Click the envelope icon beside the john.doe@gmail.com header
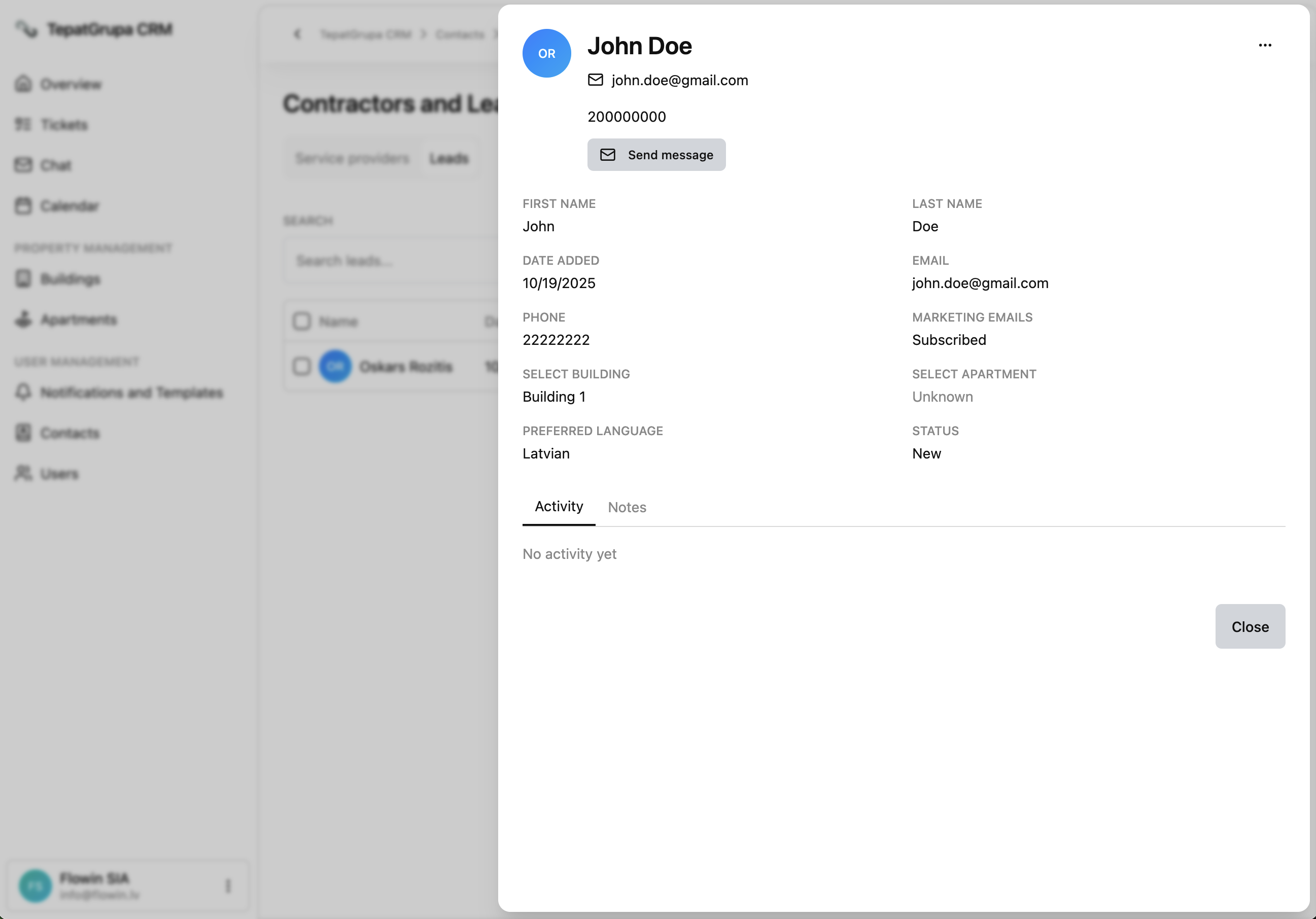1316x919 pixels. tap(596, 80)
